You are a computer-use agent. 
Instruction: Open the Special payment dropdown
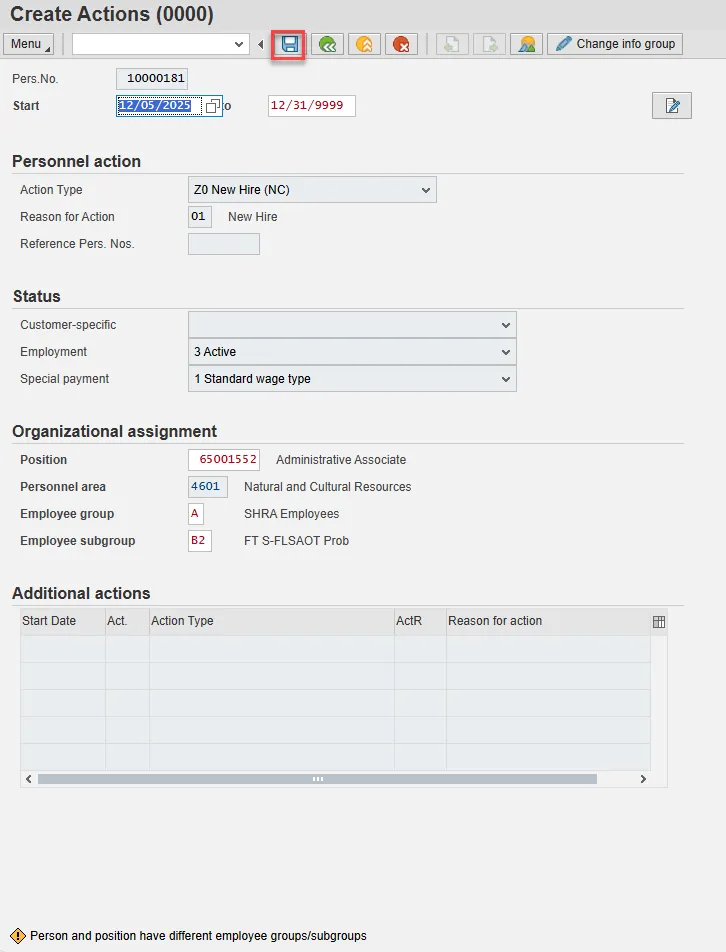(505, 379)
